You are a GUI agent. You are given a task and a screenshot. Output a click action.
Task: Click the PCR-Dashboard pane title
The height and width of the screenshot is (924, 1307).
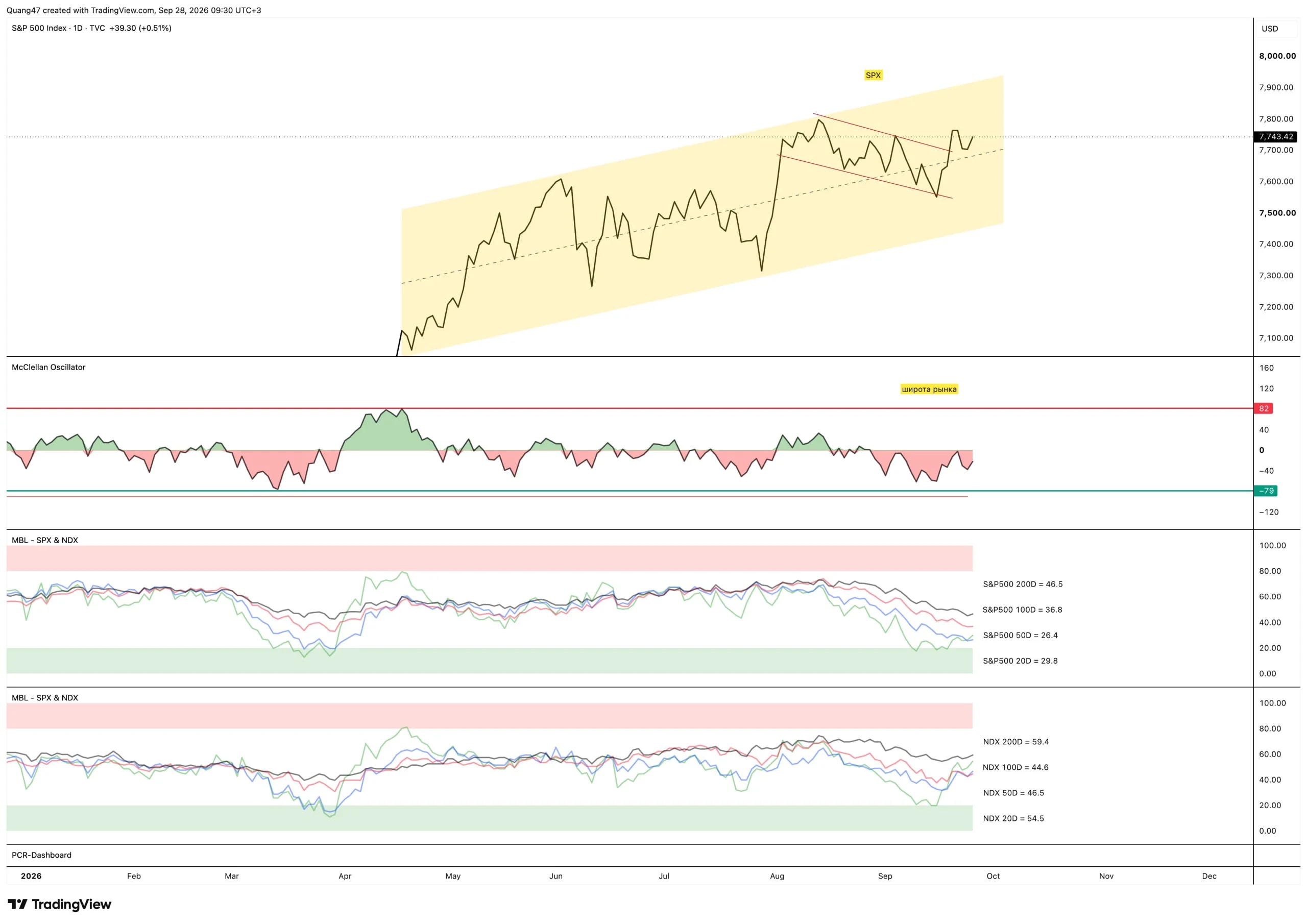[x=41, y=855]
